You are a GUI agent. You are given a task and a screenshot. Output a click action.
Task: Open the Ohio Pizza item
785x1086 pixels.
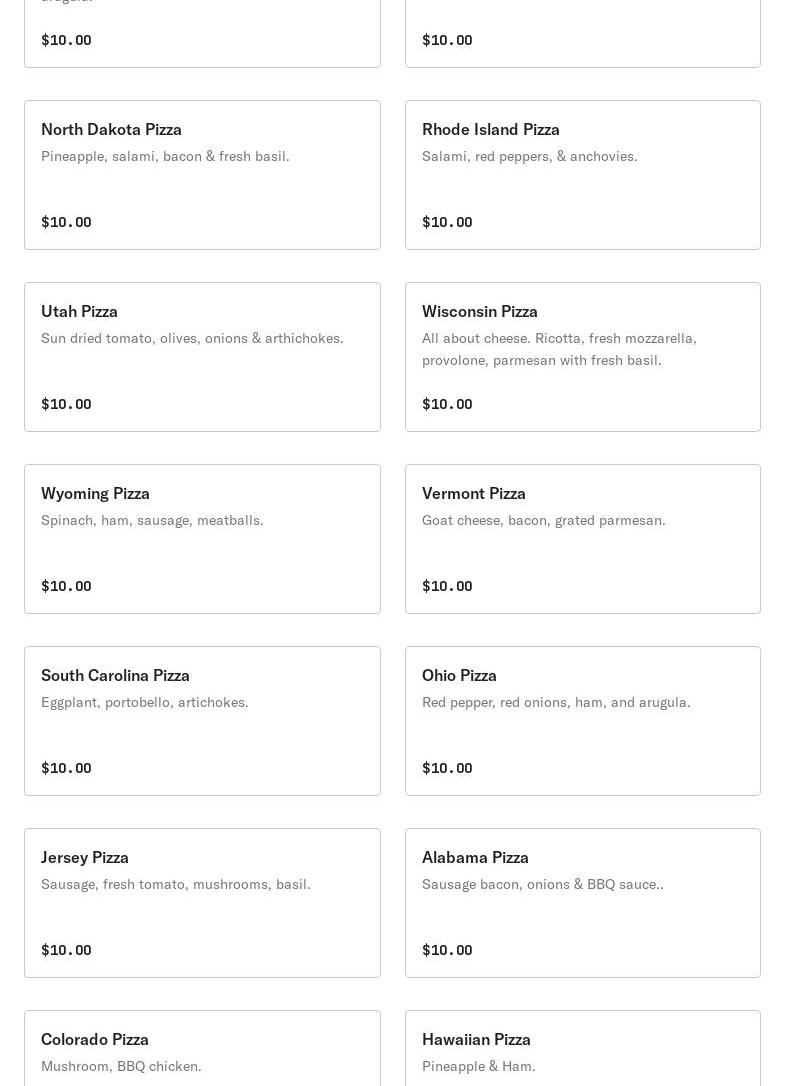(583, 721)
